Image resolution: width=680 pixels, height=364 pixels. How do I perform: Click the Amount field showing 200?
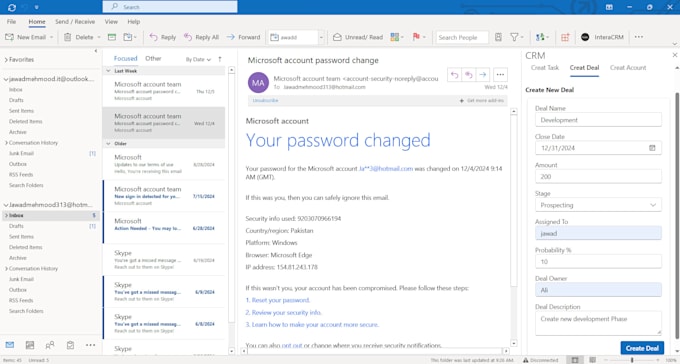598,177
